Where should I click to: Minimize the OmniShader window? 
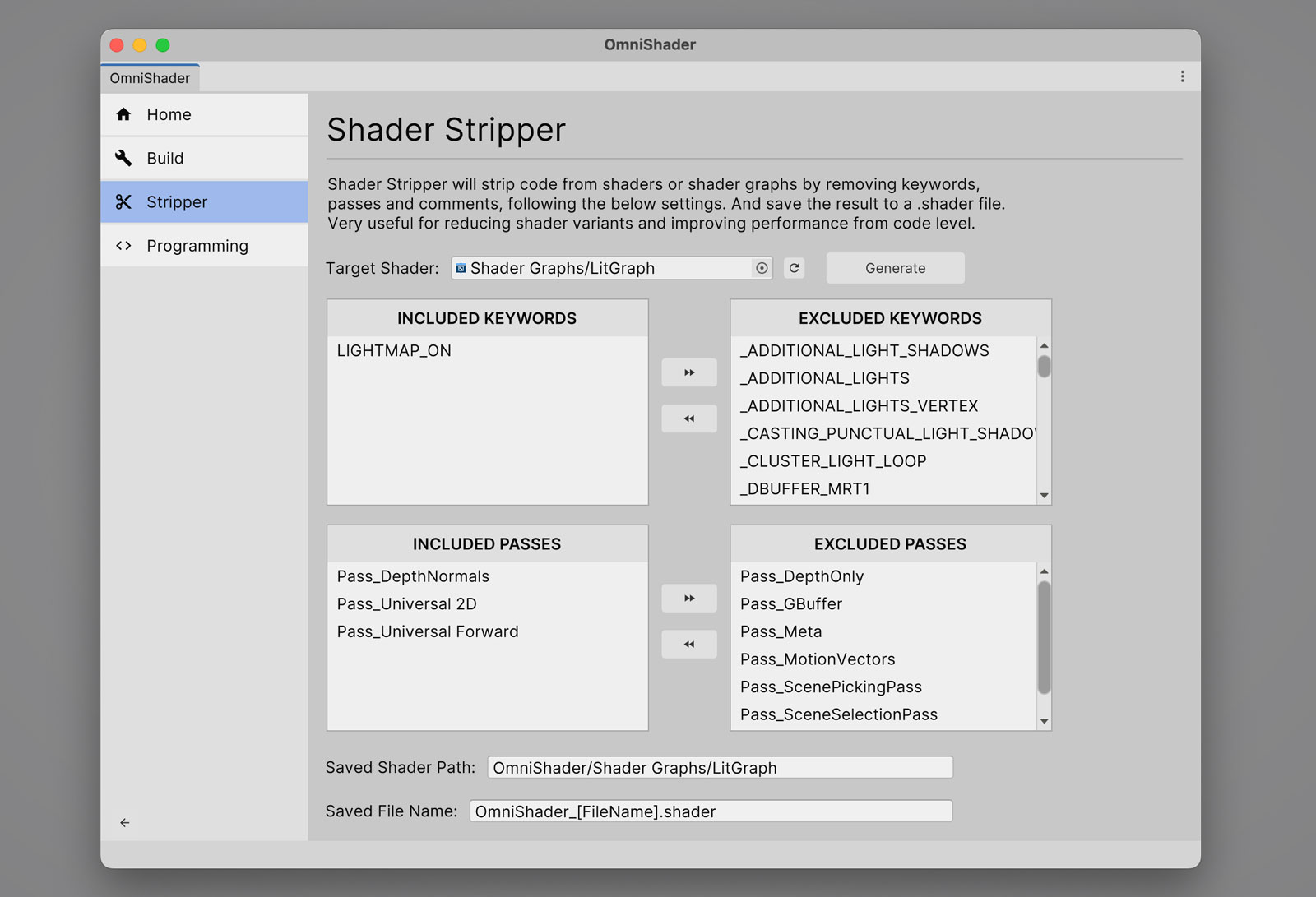(x=140, y=45)
